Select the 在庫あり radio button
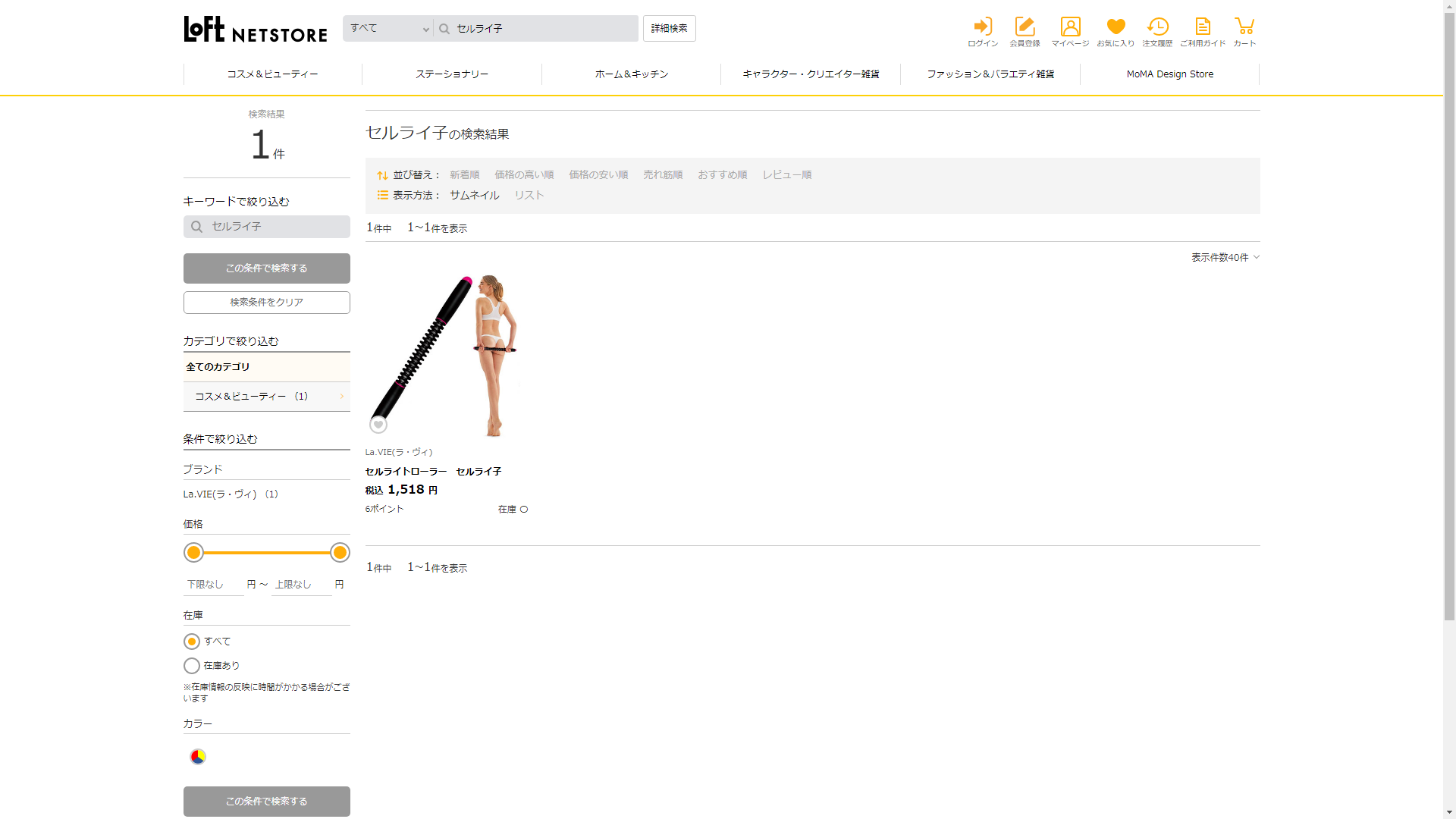 192,666
